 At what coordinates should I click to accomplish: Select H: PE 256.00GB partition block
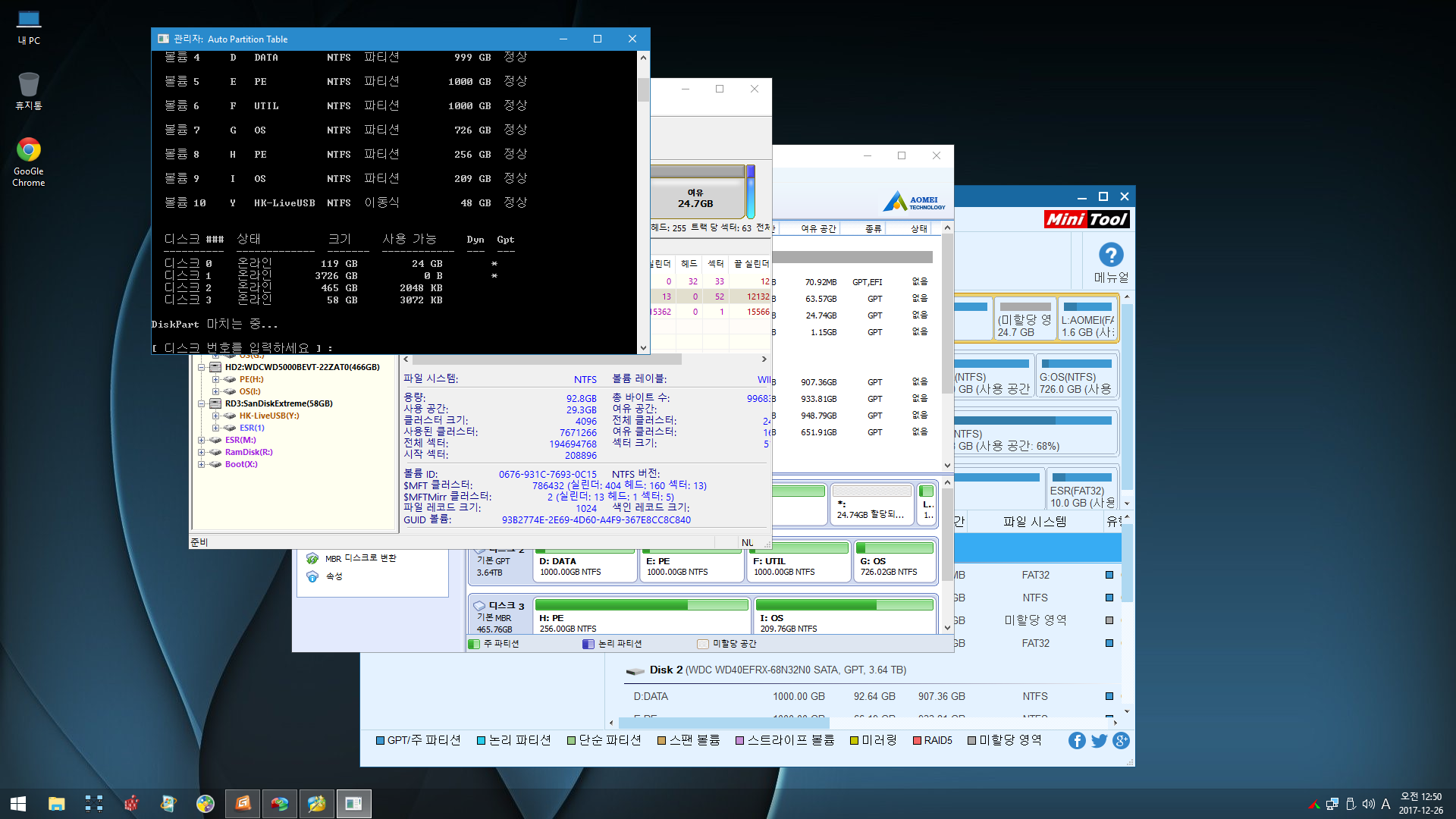(x=642, y=616)
